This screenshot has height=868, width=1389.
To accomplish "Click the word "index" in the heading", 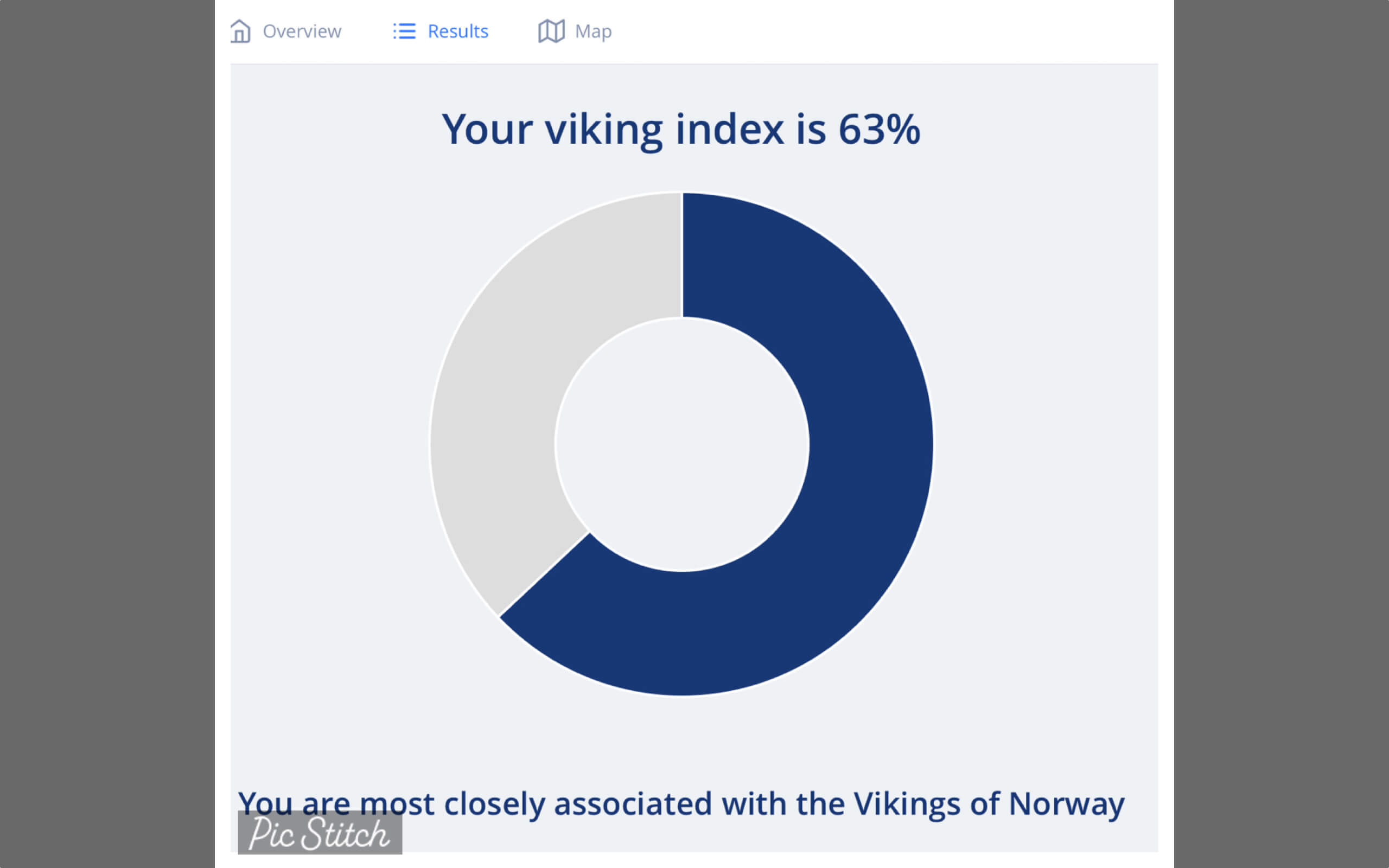I will [729, 130].
